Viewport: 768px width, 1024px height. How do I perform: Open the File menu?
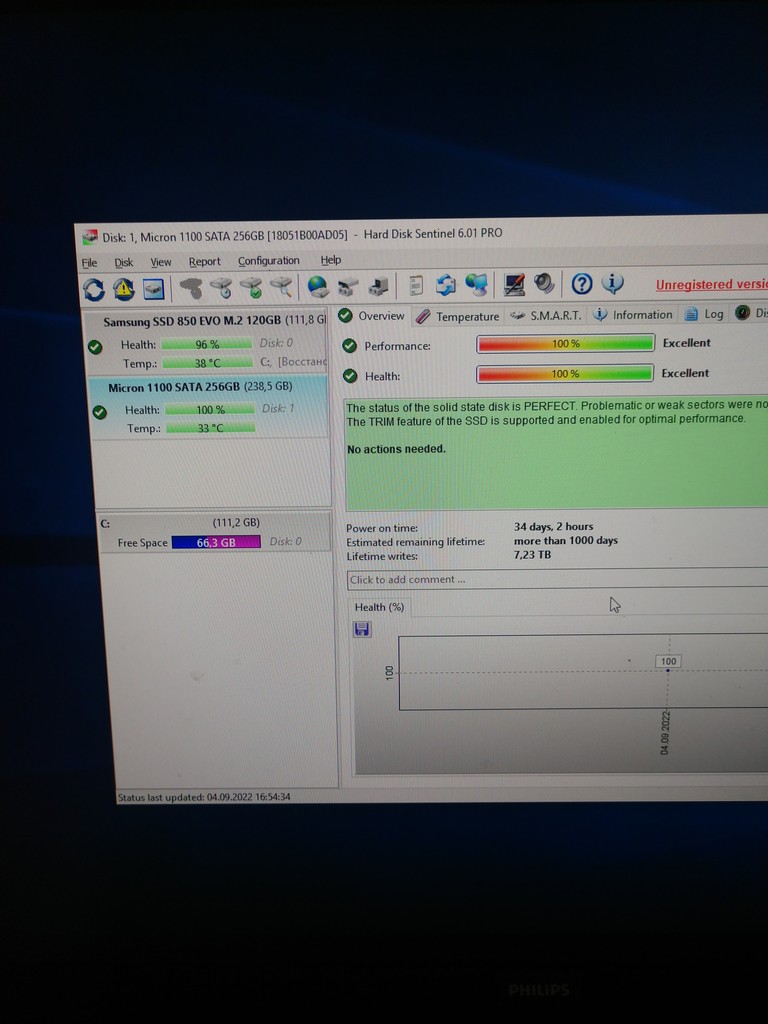point(89,263)
